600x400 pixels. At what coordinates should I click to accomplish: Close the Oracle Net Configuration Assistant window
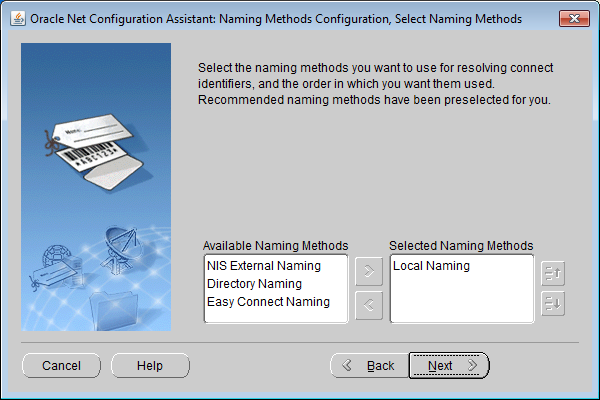pos(574,18)
